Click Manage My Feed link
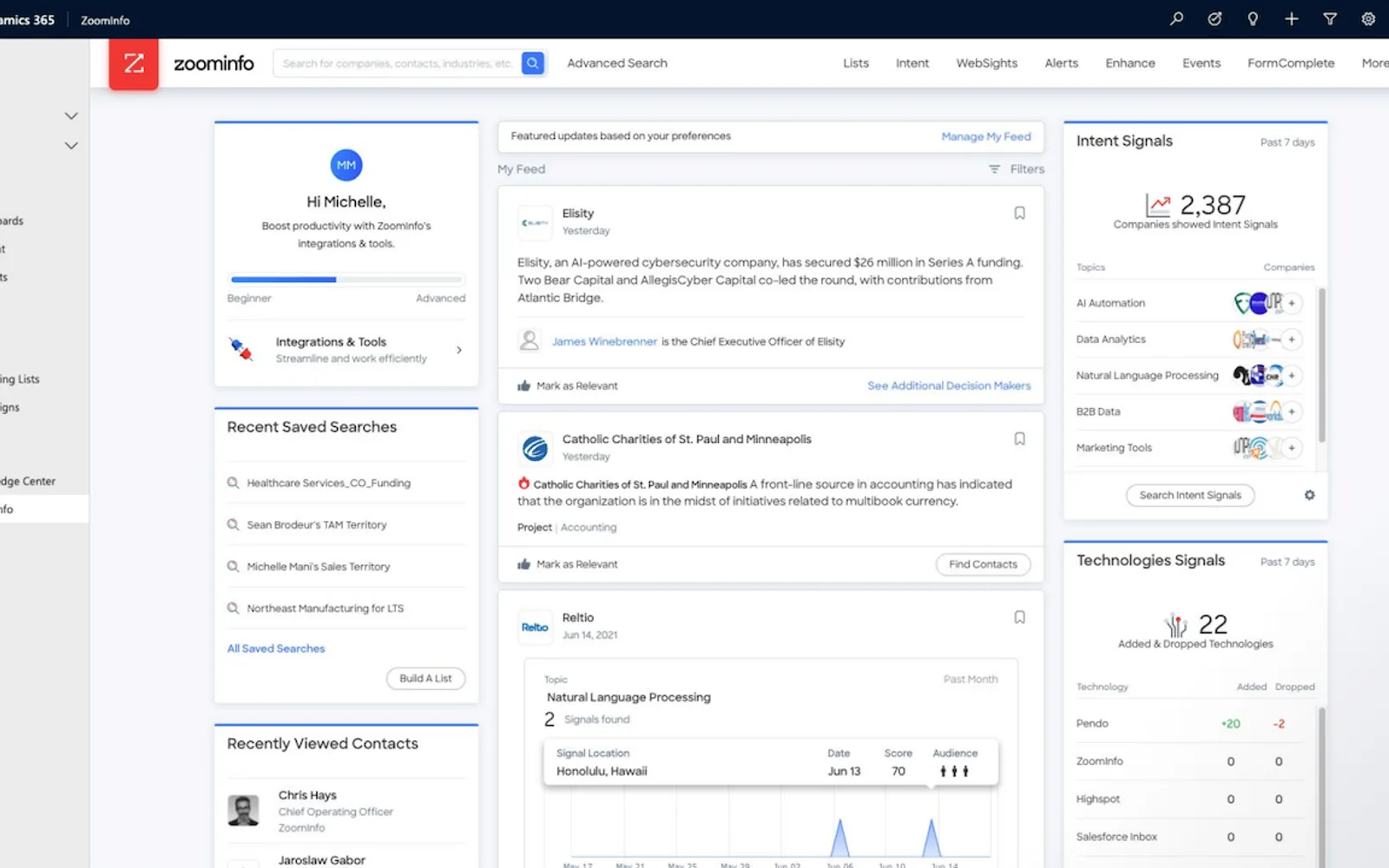The image size is (1389, 868). tap(986, 136)
